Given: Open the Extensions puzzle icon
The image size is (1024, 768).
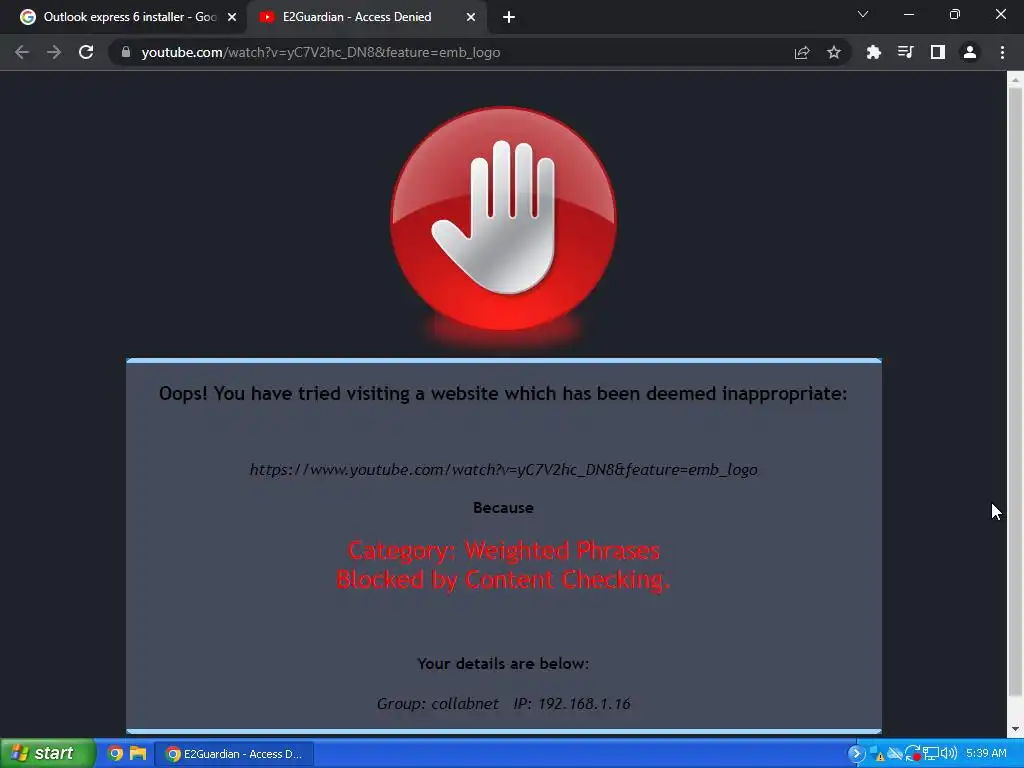Looking at the screenshot, I should point(873,52).
